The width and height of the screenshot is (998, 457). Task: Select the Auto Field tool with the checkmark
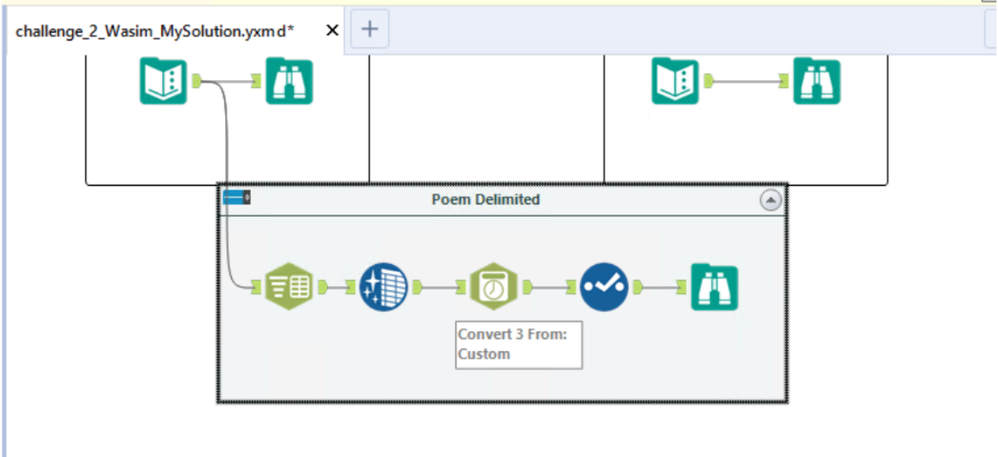(x=604, y=287)
